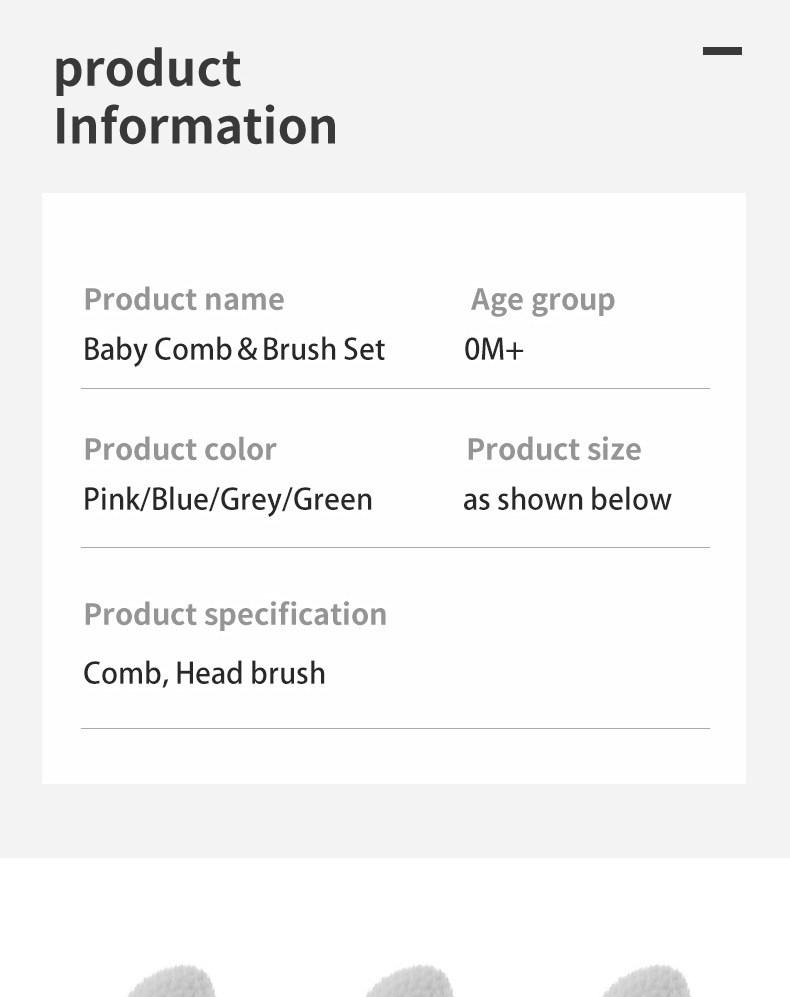This screenshot has width=790, height=997.
Task: Select the Product specification label
Action: tap(235, 613)
